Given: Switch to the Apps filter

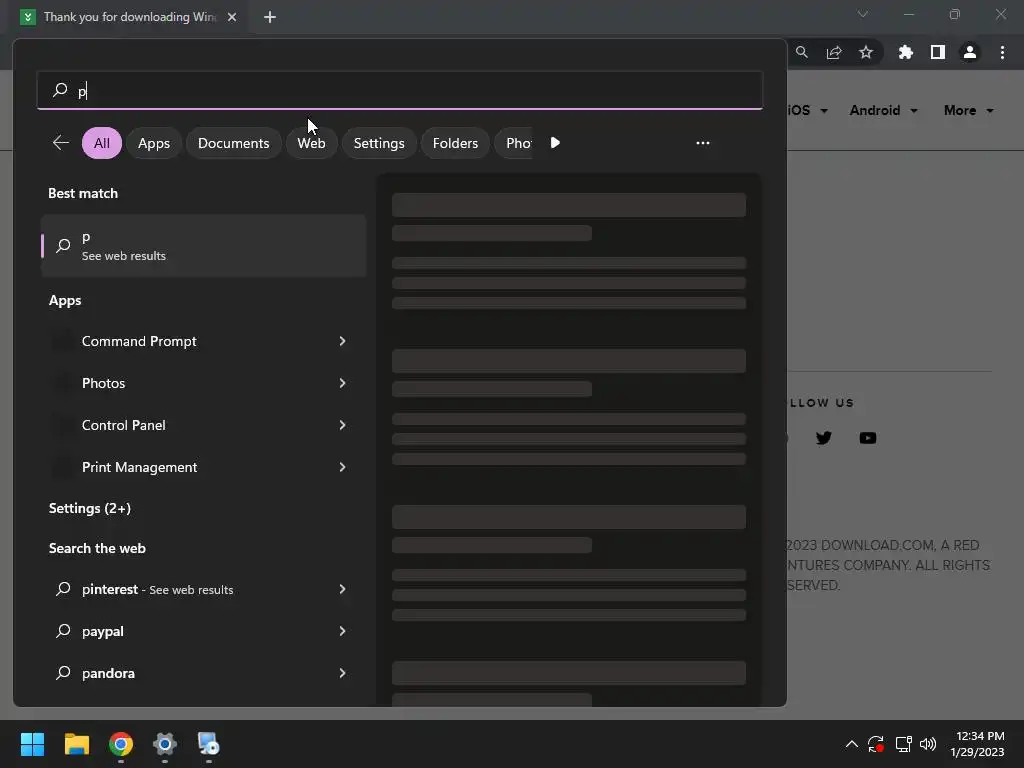Looking at the screenshot, I should click(x=153, y=143).
